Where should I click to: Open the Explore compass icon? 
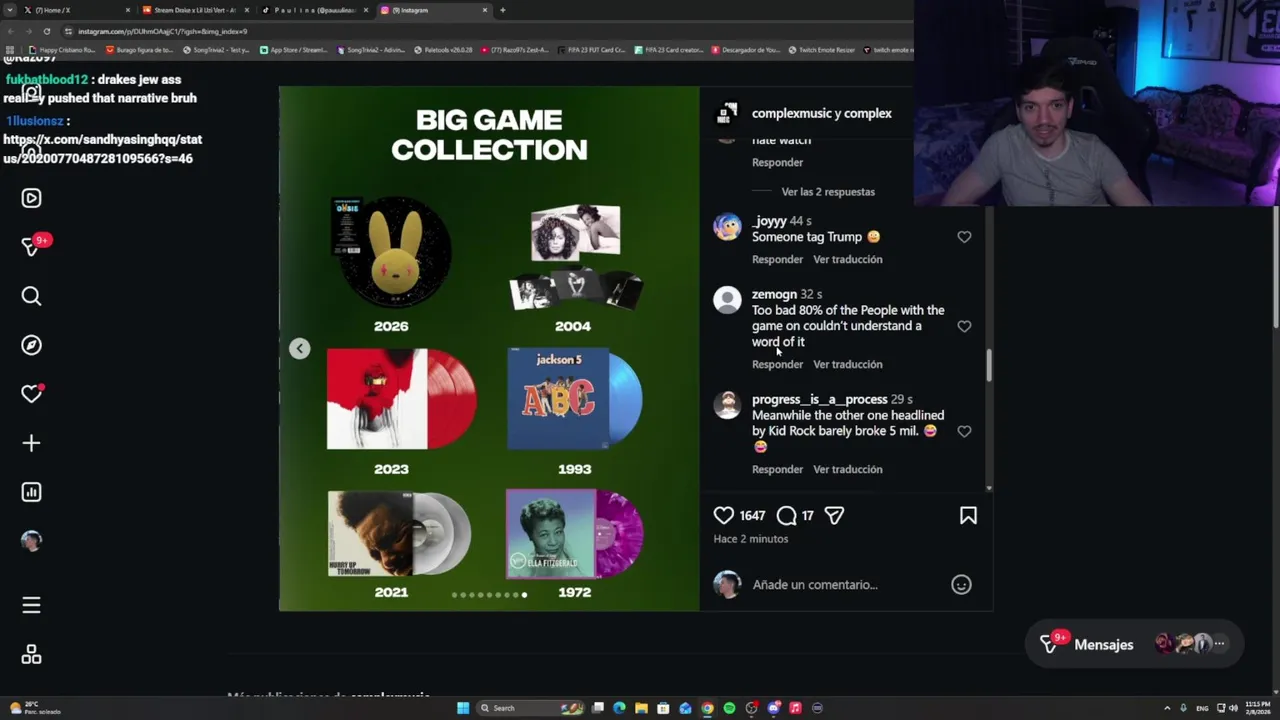coord(31,345)
